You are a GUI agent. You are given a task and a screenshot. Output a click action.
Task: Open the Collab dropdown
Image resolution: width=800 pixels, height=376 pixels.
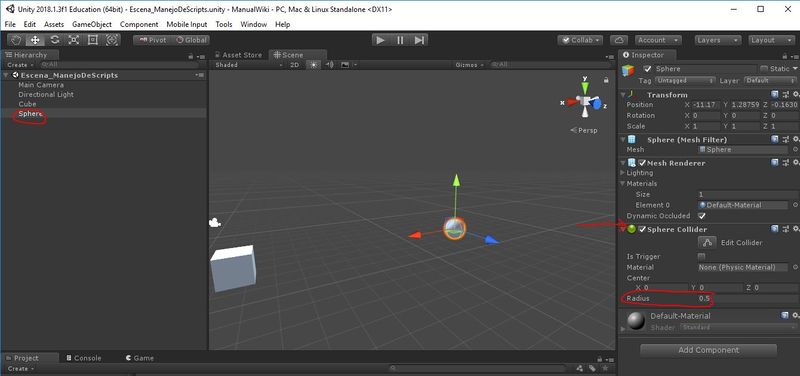[580, 40]
